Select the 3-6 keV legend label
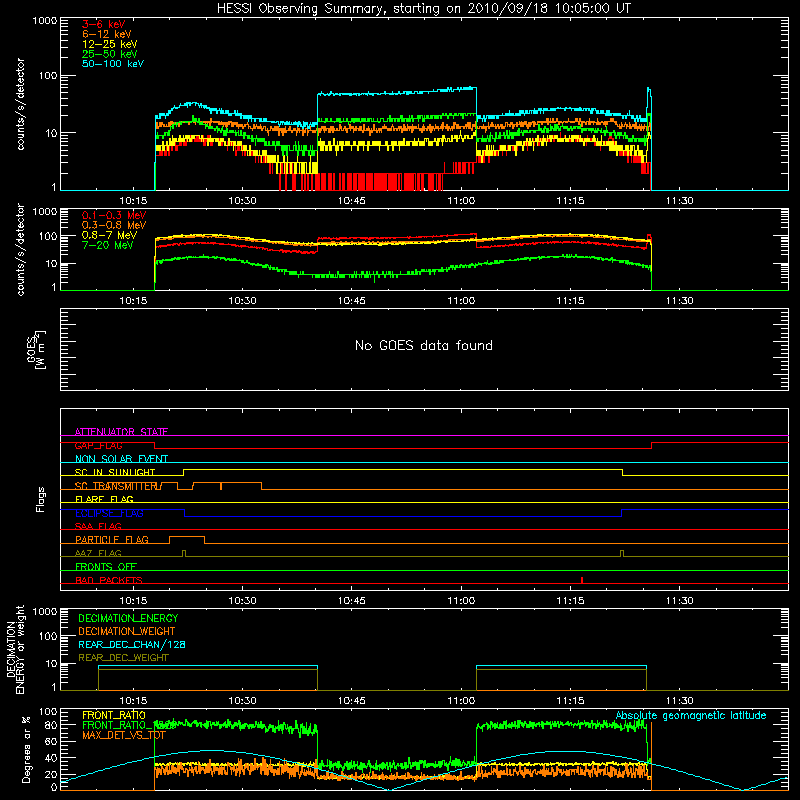The image size is (800, 800). [x=104, y=24]
